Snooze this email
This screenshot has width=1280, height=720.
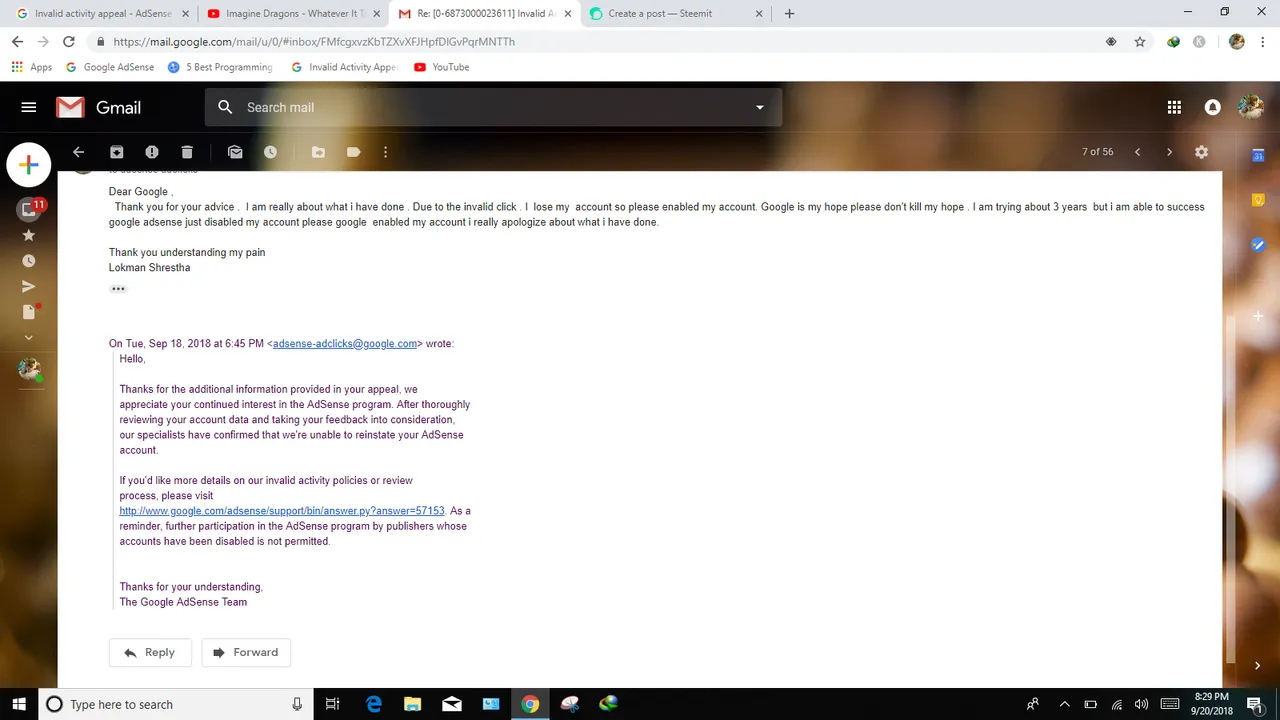(270, 152)
